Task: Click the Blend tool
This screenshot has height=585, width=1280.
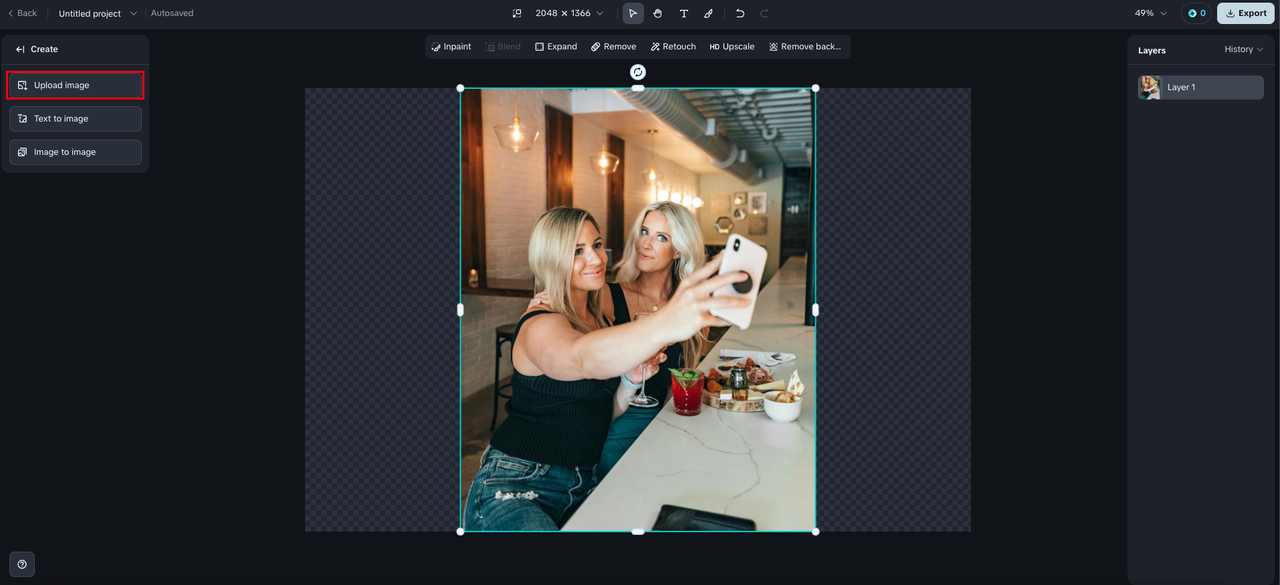Action: 503,47
